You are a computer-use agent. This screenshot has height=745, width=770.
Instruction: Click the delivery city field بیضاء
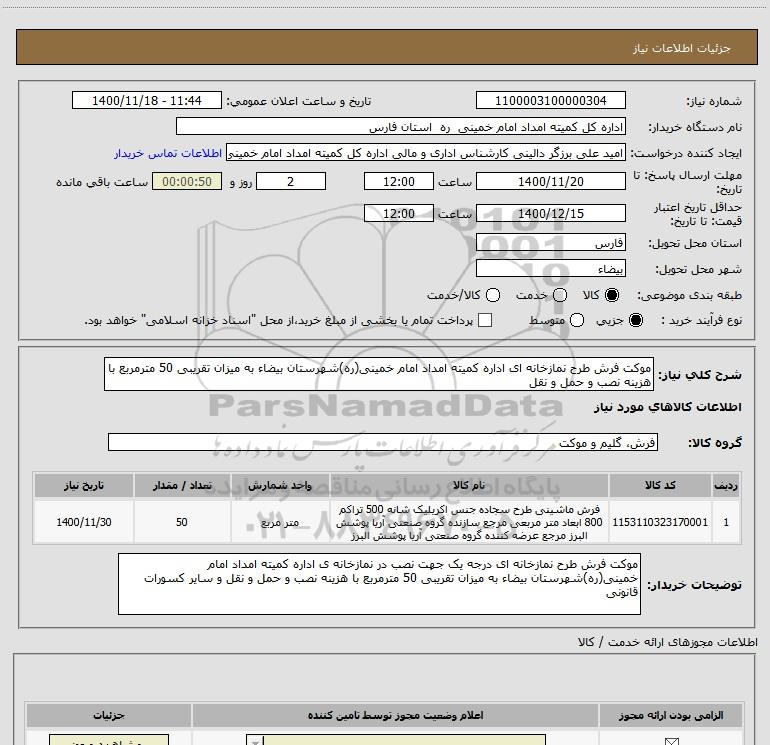click(x=550, y=269)
